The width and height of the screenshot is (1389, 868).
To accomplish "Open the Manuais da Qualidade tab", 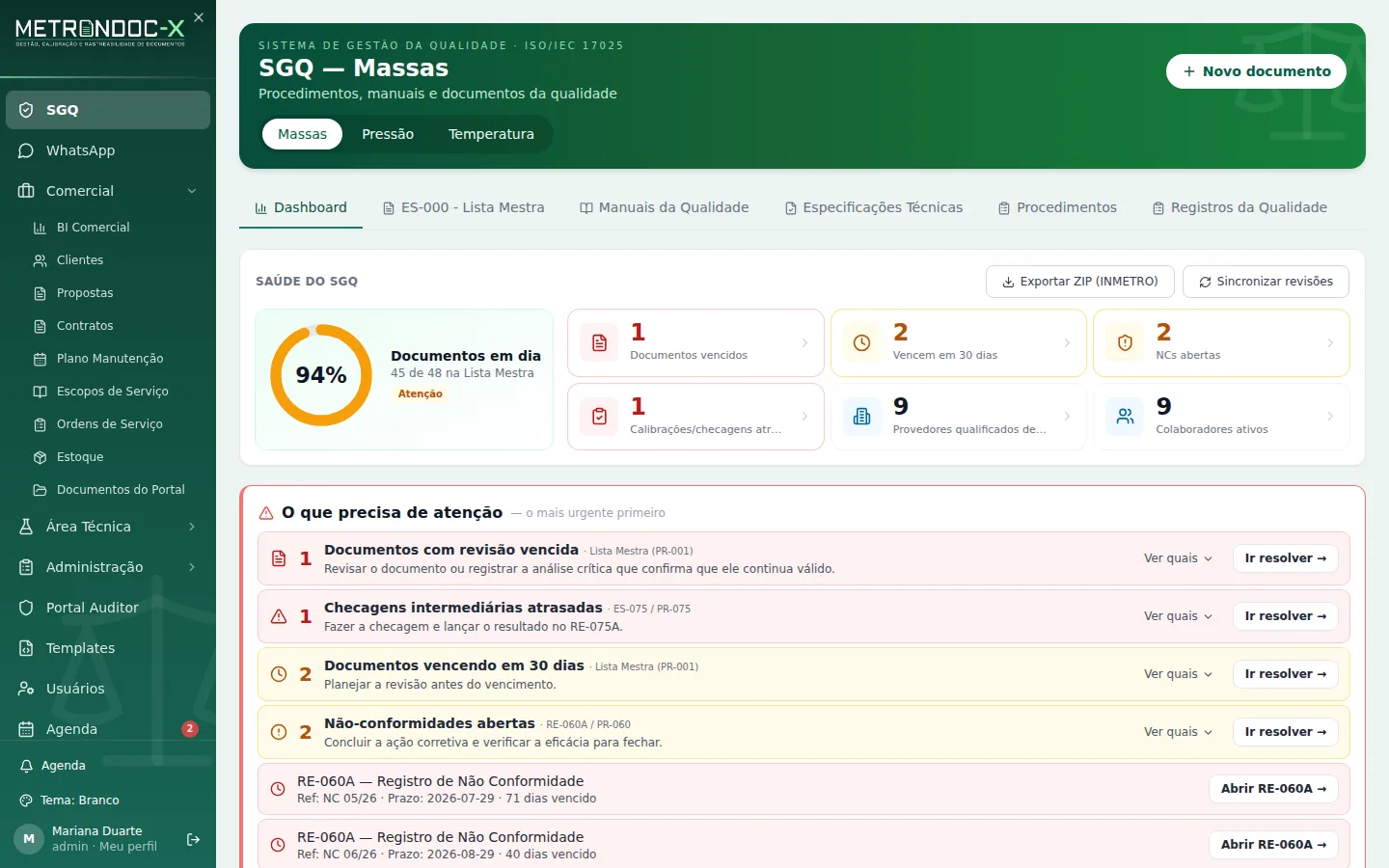I will 664,207.
